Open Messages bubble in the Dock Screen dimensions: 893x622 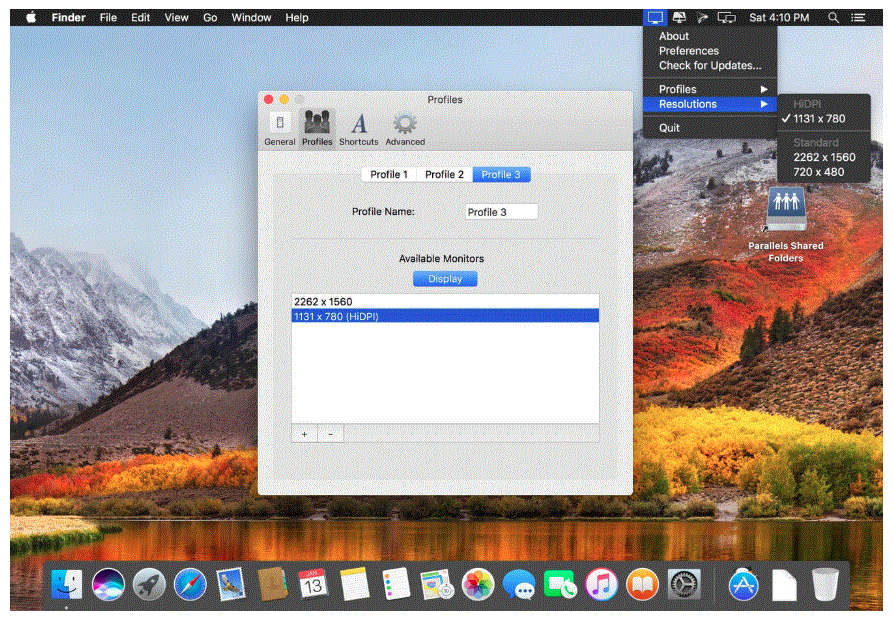(519, 584)
